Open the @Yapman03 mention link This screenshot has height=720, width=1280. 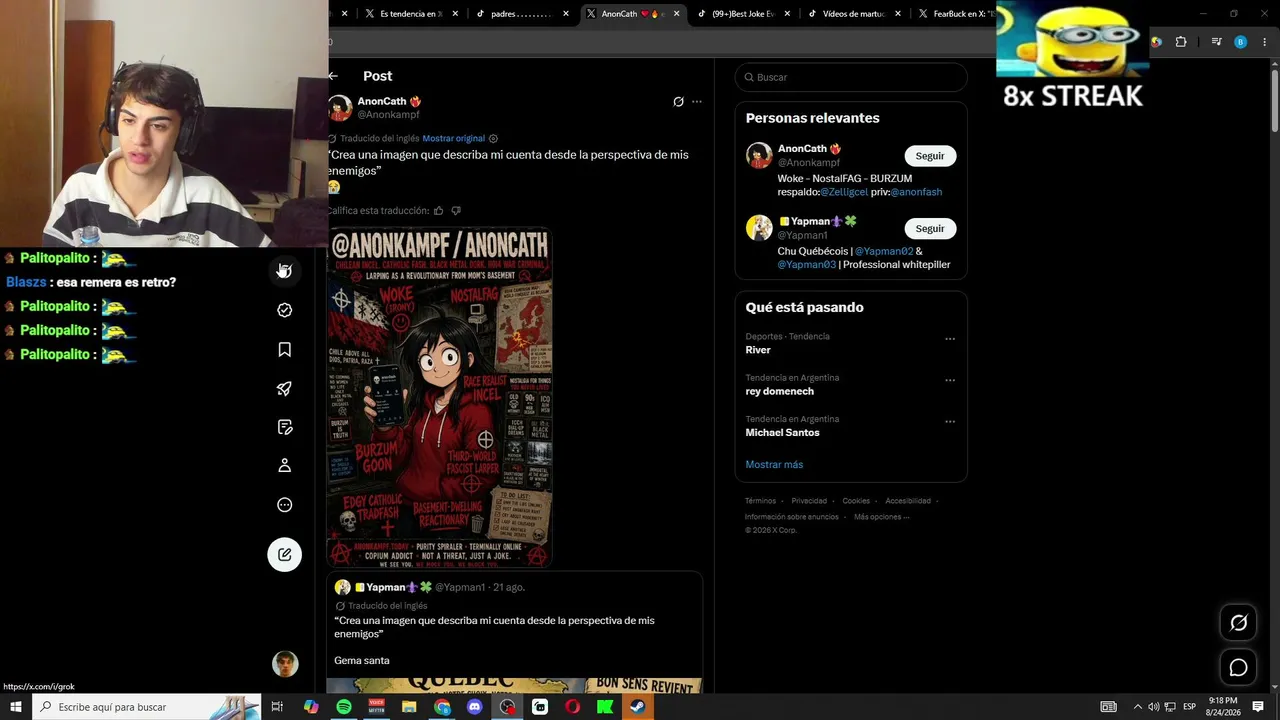(x=806, y=265)
